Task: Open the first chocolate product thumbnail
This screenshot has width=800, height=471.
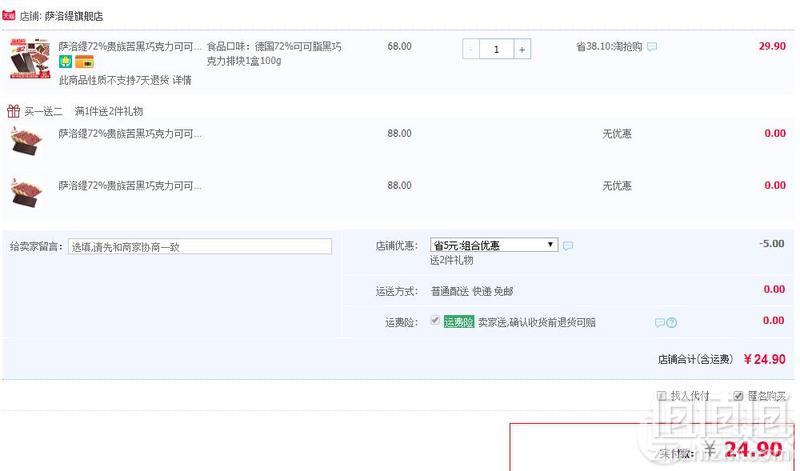Action: click(30, 58)
